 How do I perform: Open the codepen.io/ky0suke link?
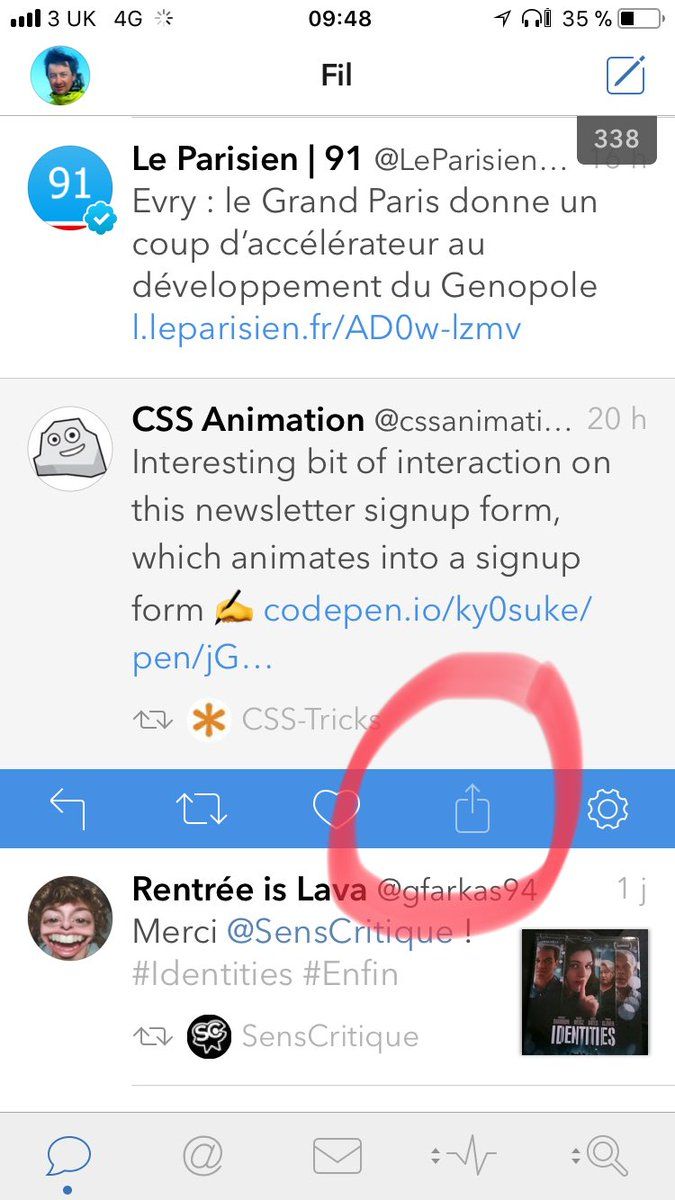(x=427, y=609)
